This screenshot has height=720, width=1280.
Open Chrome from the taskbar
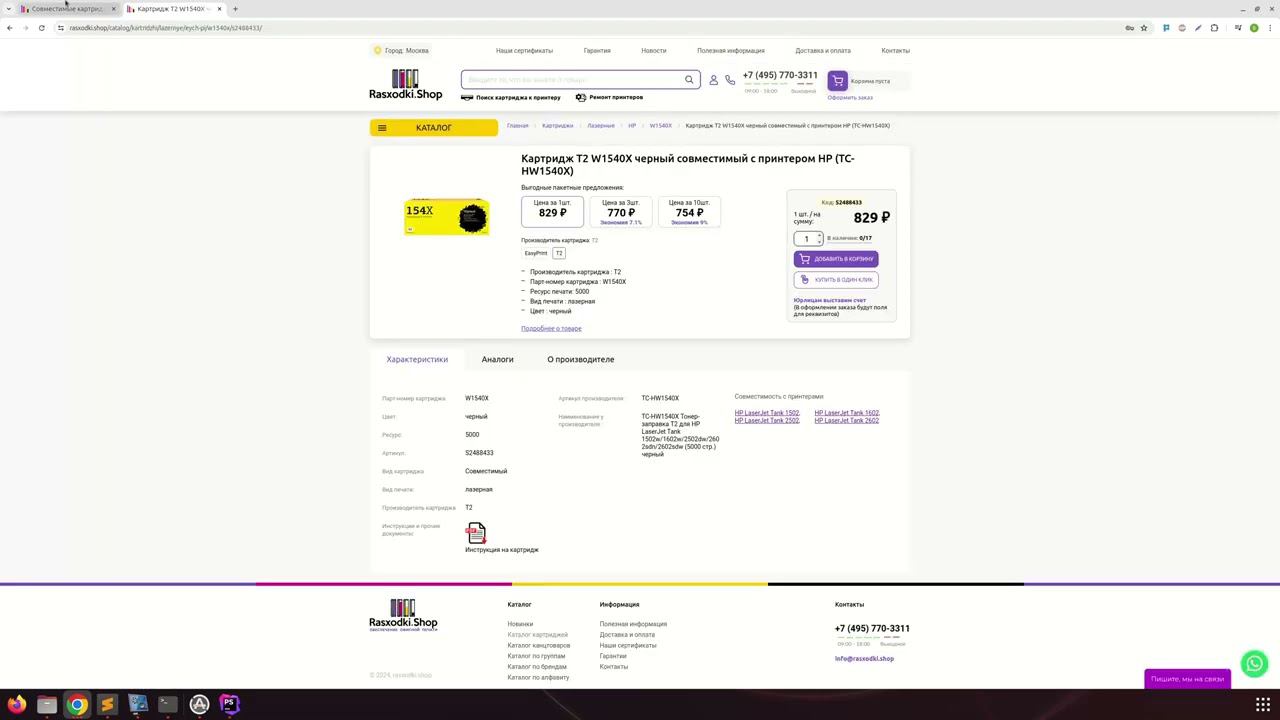pyautogui.click(x=77, y=704)
